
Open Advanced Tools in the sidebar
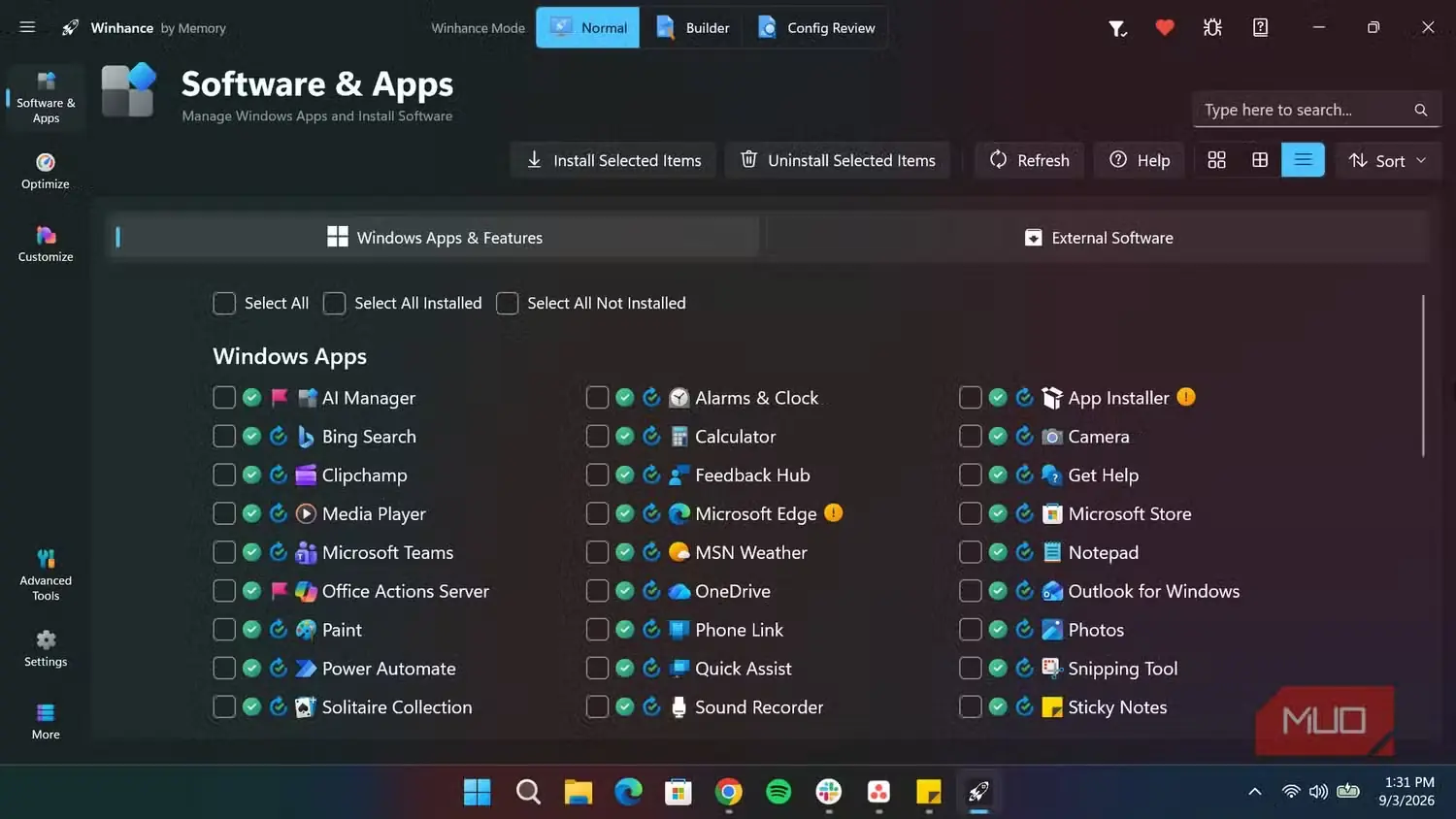(46, 574)
